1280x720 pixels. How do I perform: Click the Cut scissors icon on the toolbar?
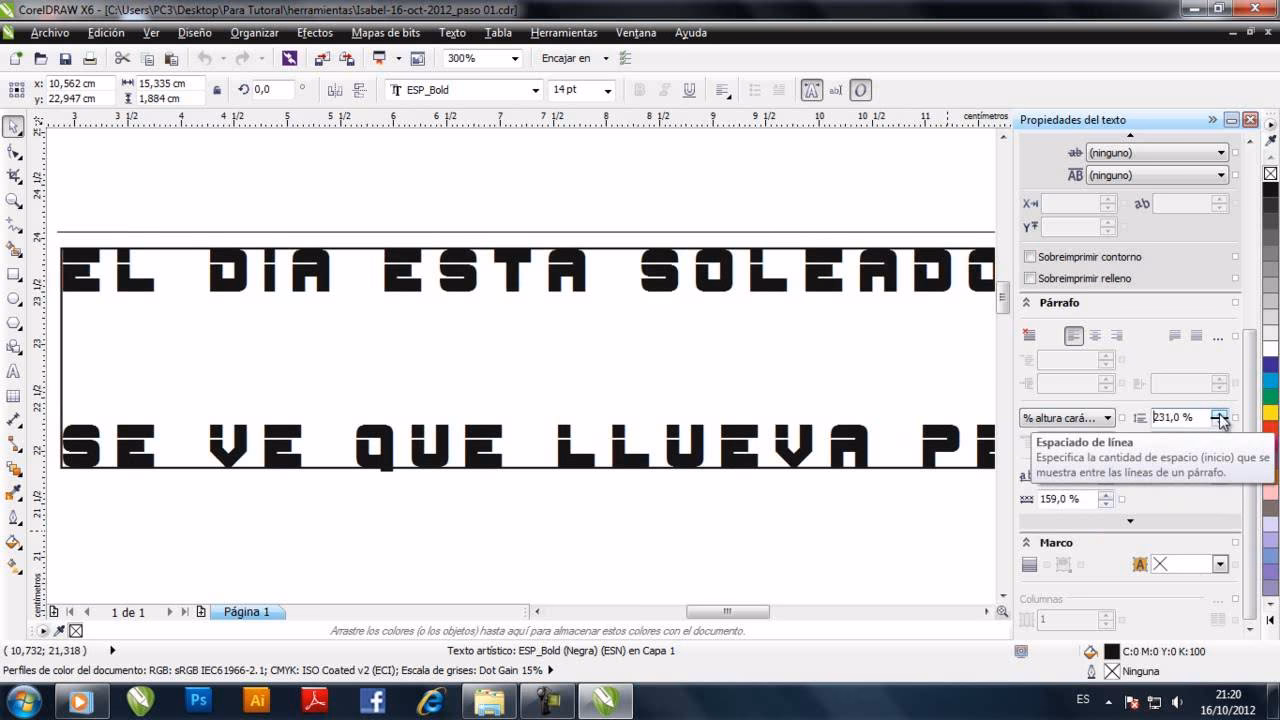tap(121, 57)
